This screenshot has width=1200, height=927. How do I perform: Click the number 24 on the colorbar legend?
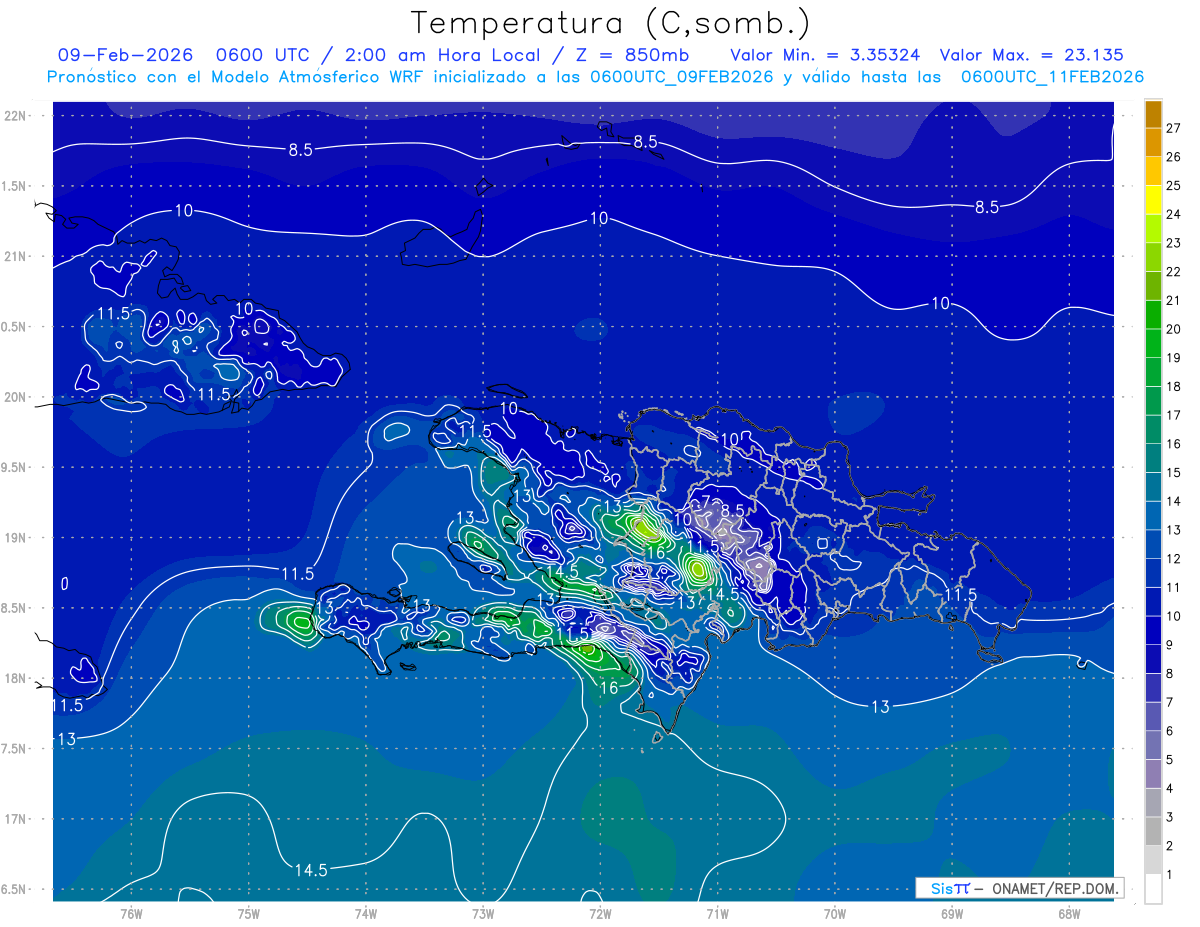[1173, 214]
